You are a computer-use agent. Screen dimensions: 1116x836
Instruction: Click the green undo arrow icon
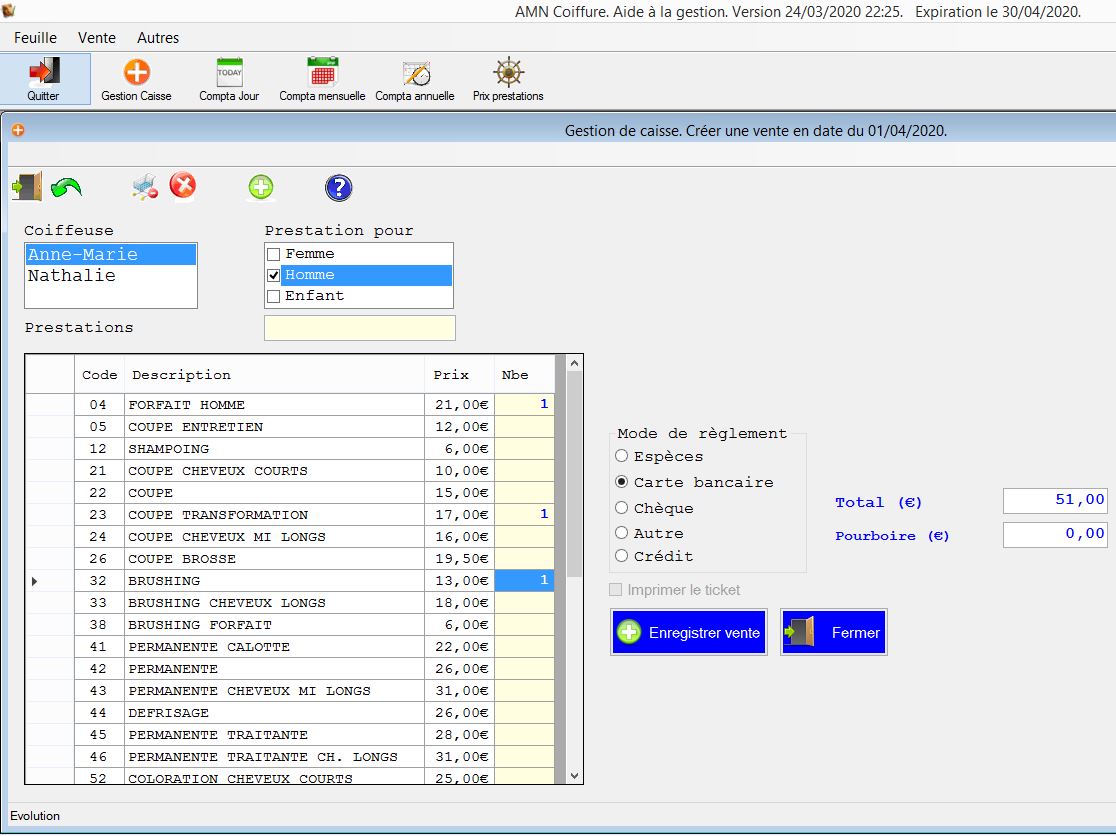[x=67, y=186]
